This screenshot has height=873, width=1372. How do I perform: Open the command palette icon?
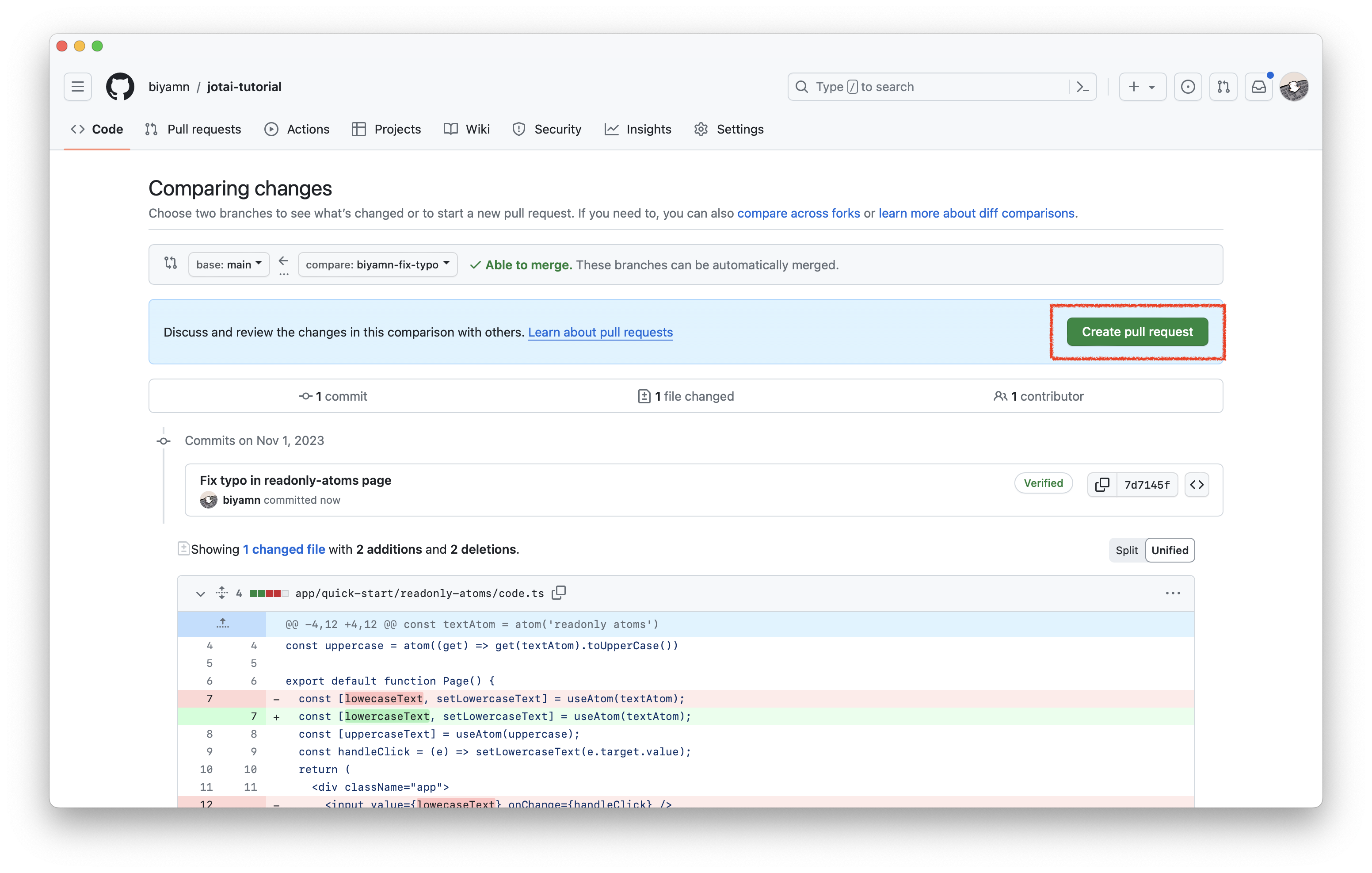pos(1082,87)
